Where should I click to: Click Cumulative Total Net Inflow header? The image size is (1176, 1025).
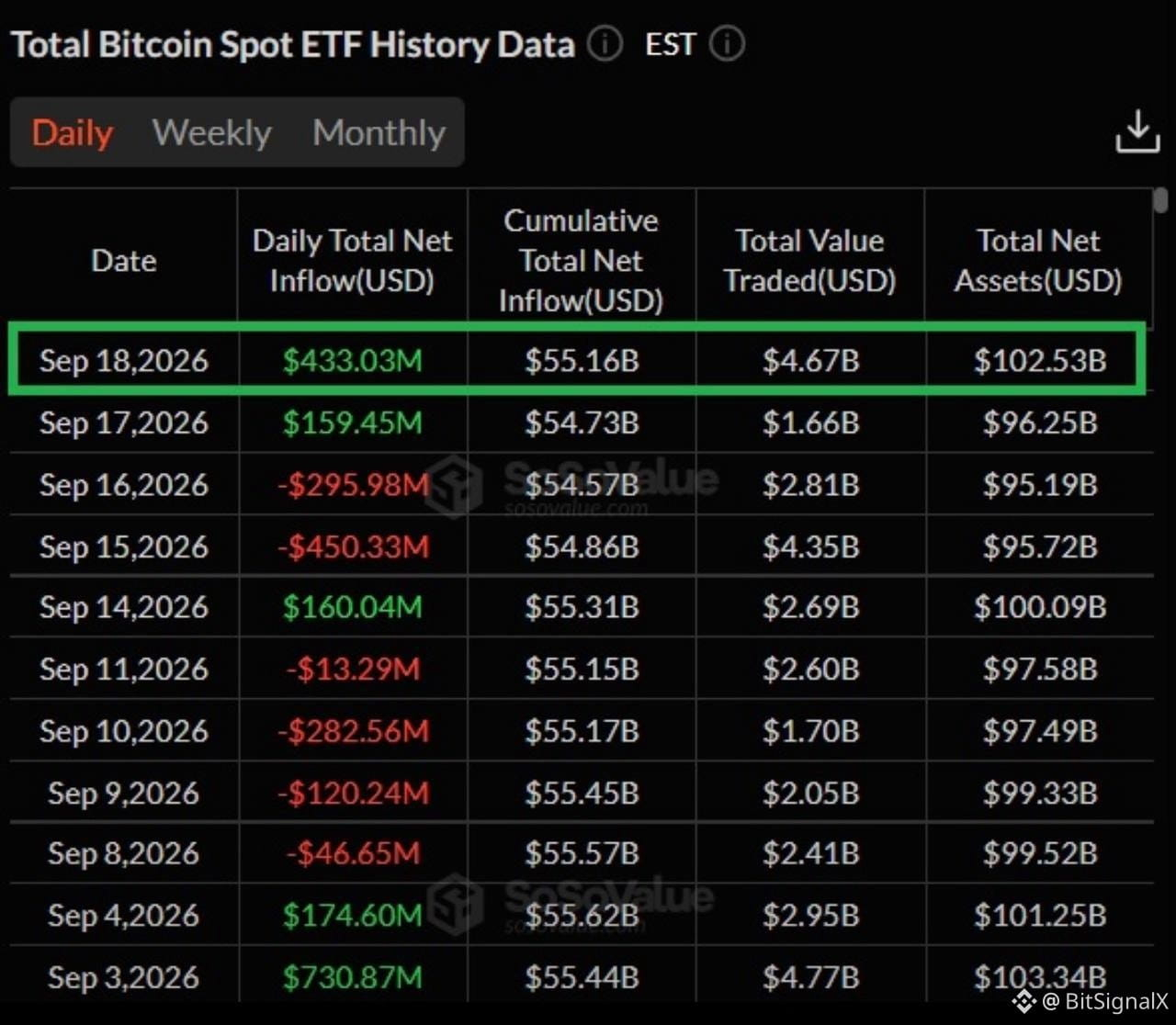click(582, 260)
